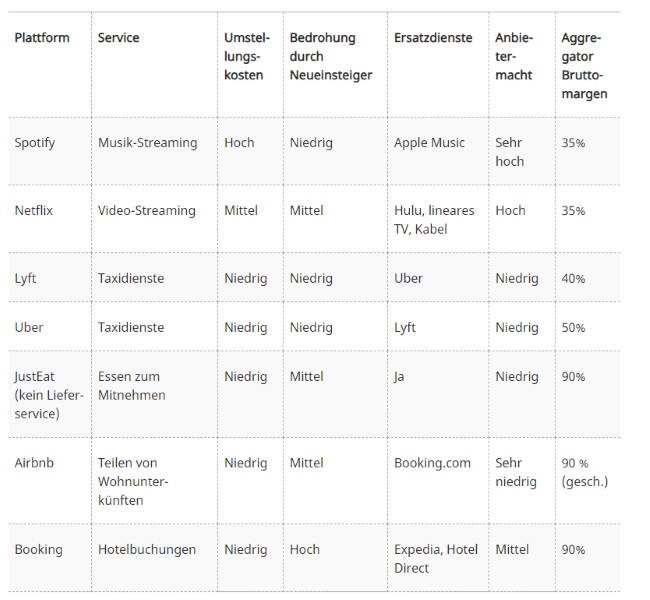650x600 pixels.
Task: Select the Apple Music cell
Action: [x=429, y=143]
